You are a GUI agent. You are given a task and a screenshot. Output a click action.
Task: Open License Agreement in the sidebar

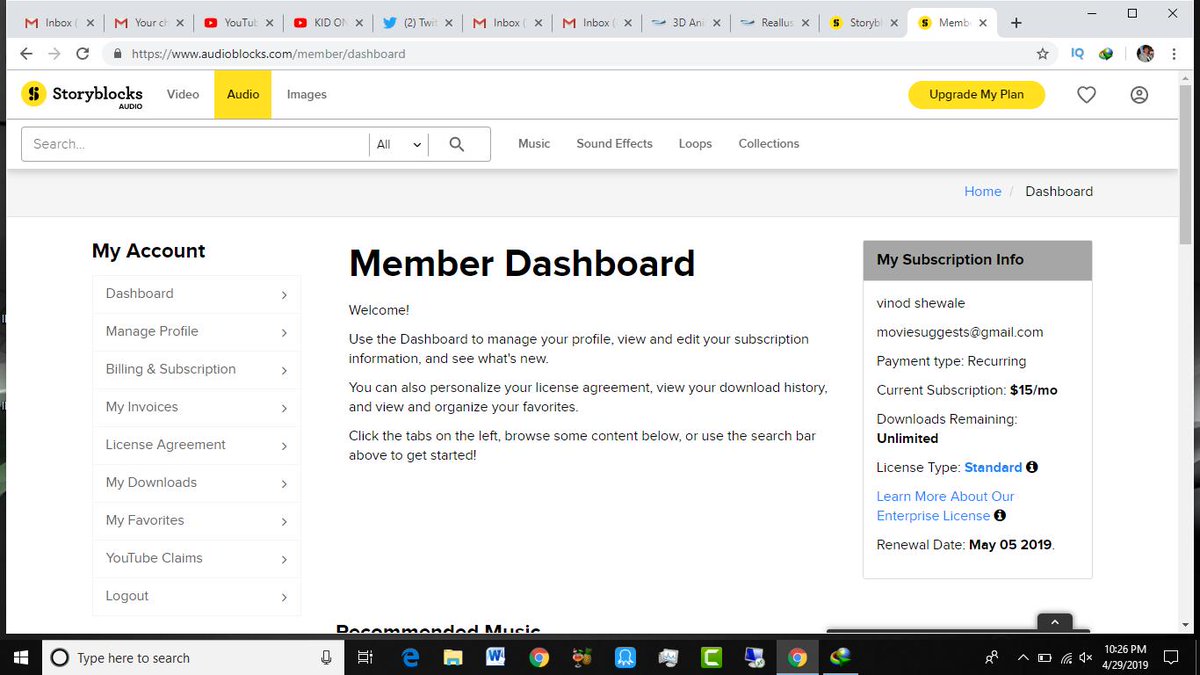(196, 445)
